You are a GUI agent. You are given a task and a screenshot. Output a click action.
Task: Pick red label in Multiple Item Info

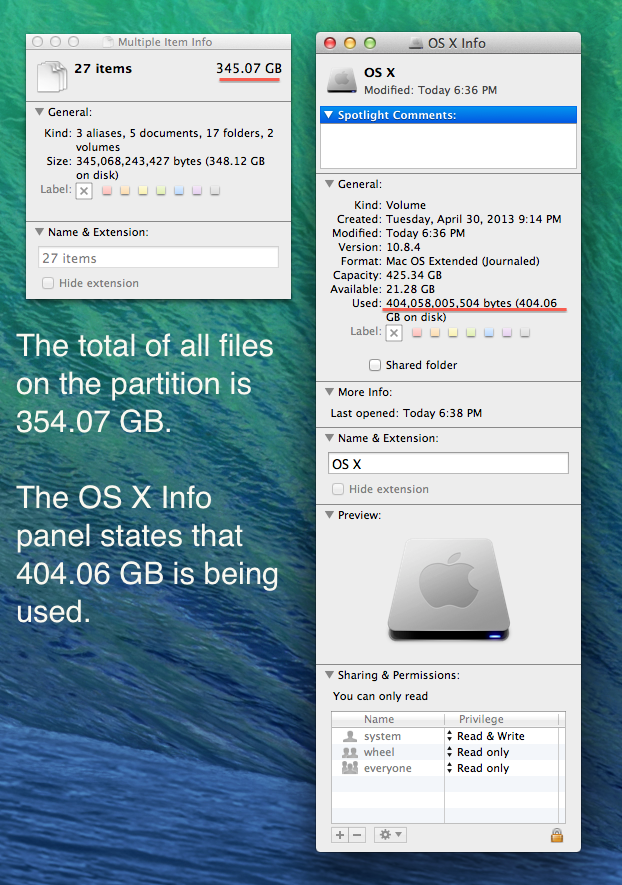(x=107, y=190)
